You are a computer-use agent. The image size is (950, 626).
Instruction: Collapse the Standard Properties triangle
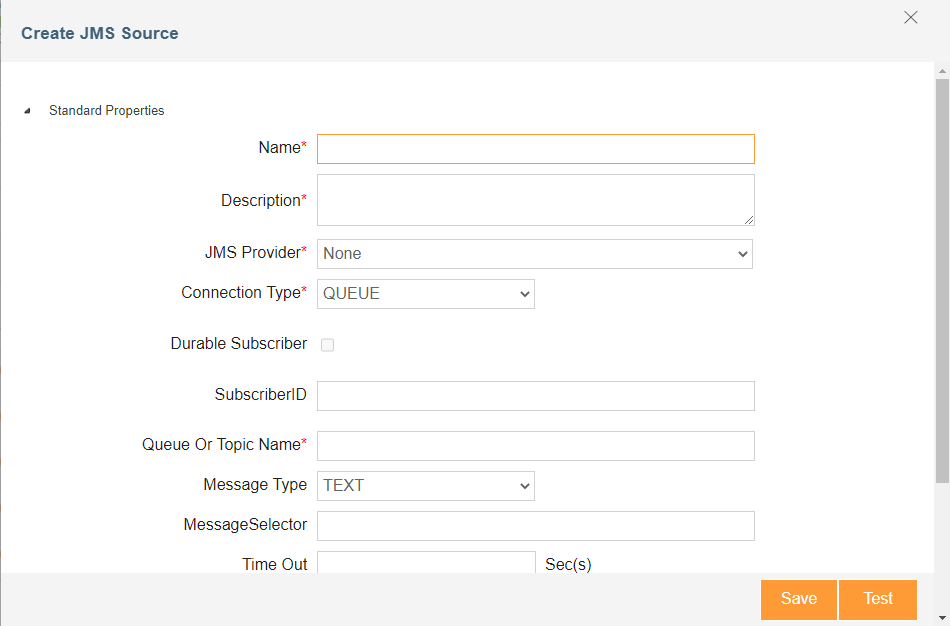pos(27,111)
